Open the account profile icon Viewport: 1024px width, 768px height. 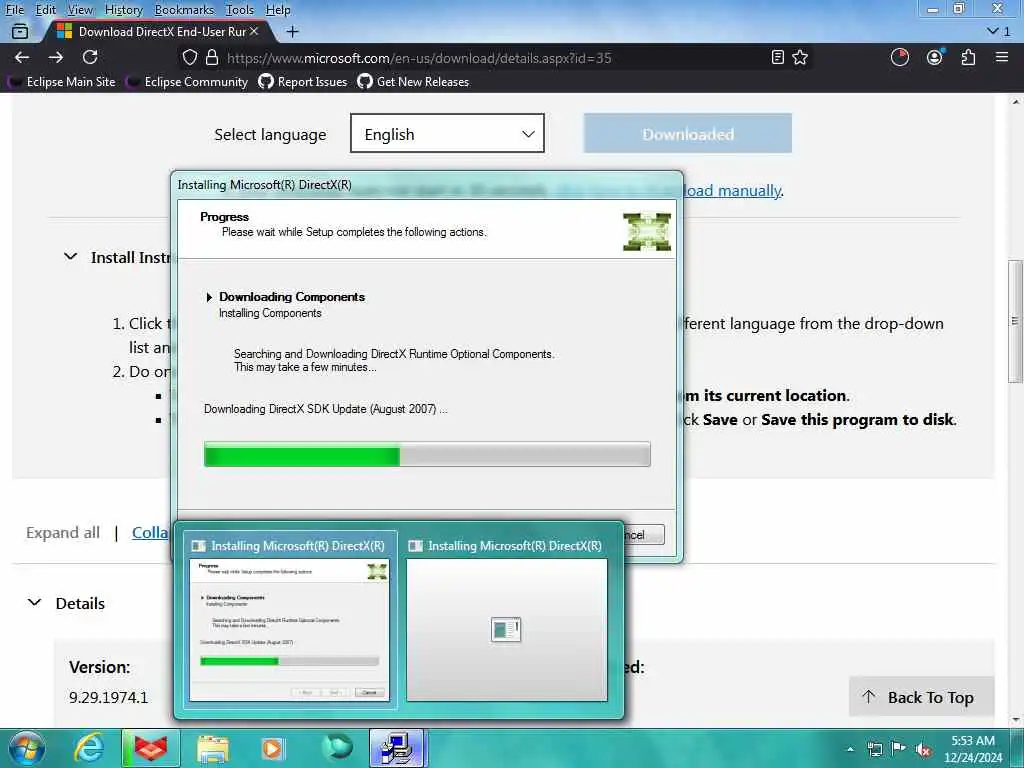[x=935, y=57]
